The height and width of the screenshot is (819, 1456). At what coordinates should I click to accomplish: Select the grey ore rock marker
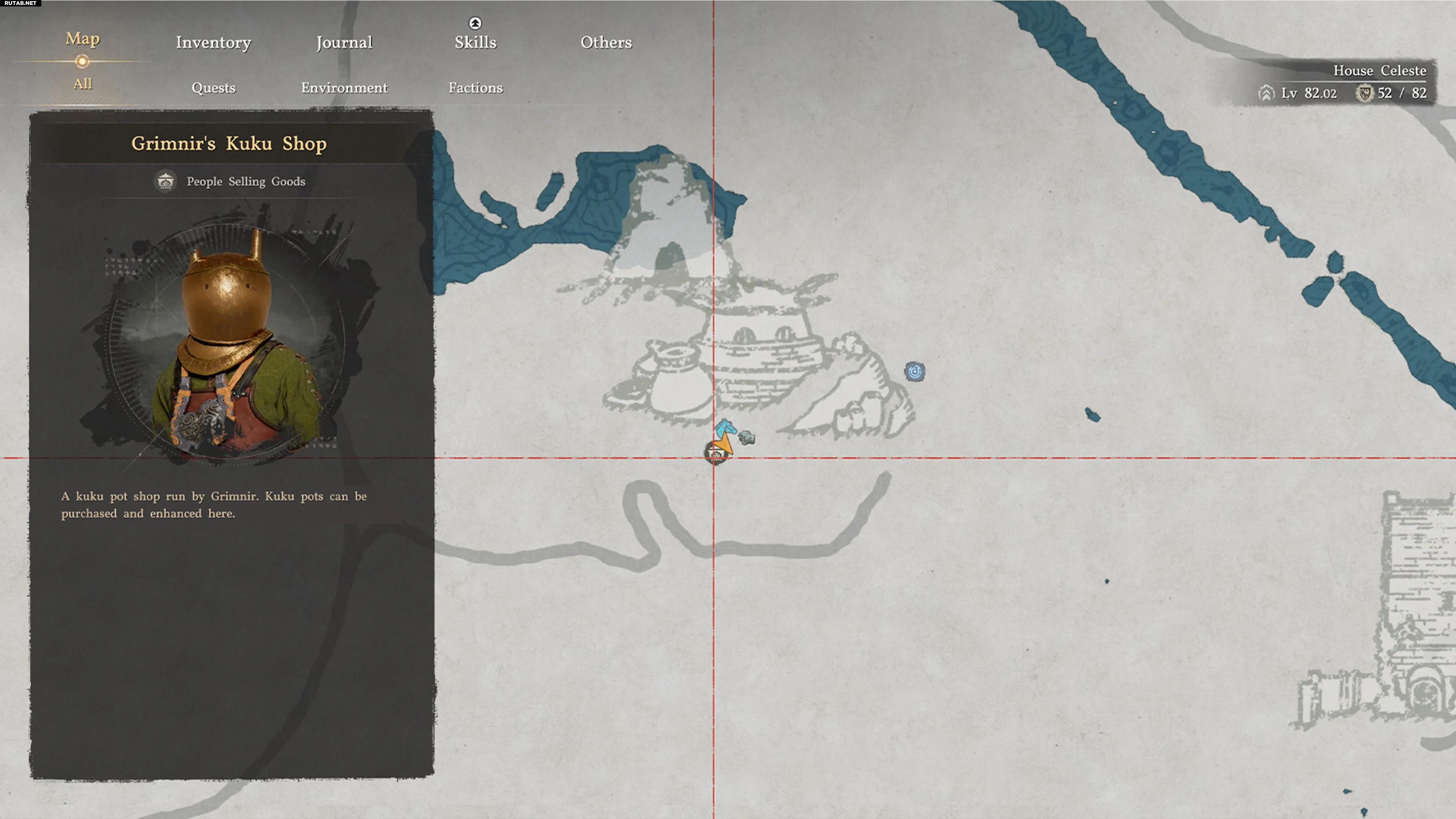point(747,438)
